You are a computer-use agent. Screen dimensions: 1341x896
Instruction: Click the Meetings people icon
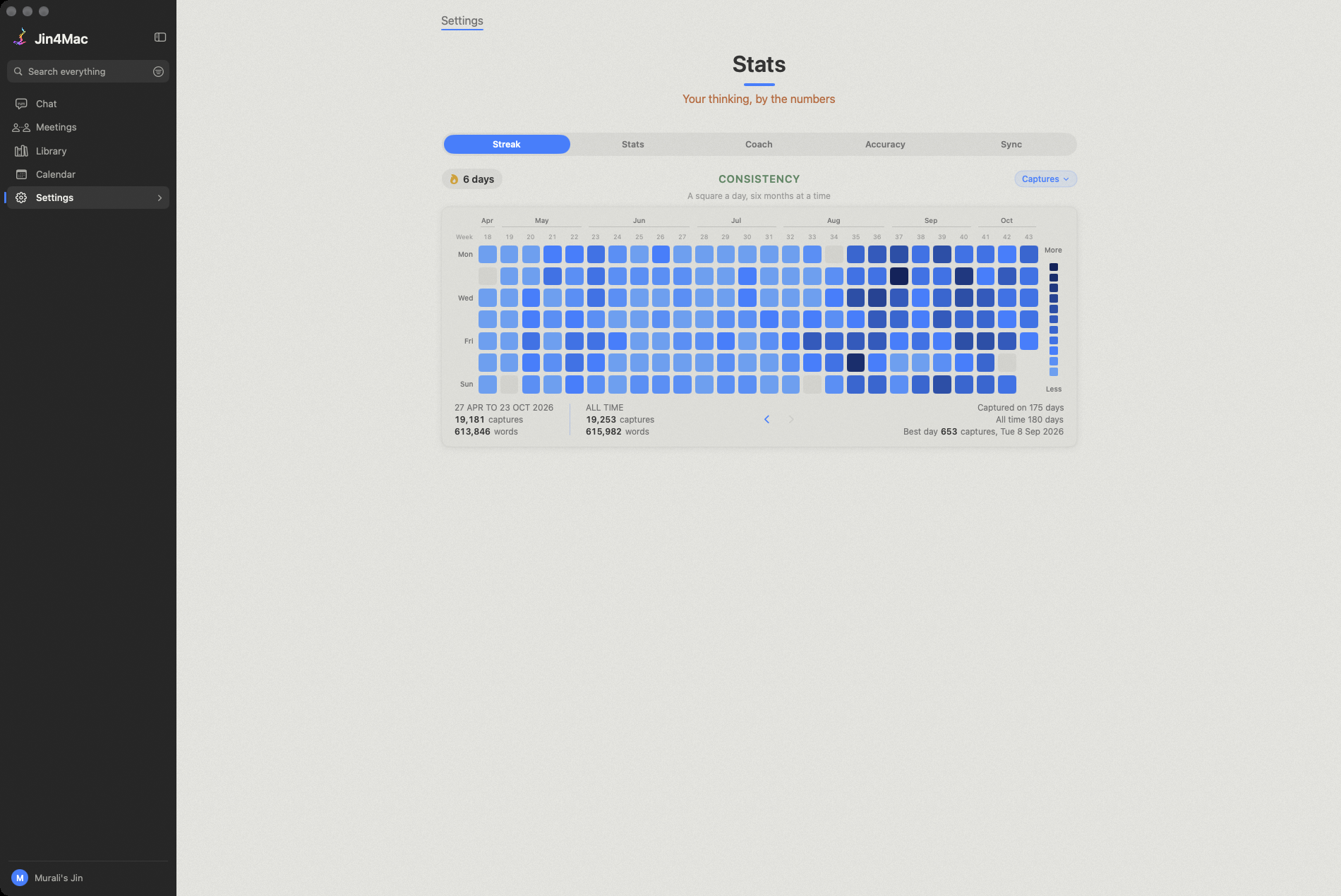(21, 128)
